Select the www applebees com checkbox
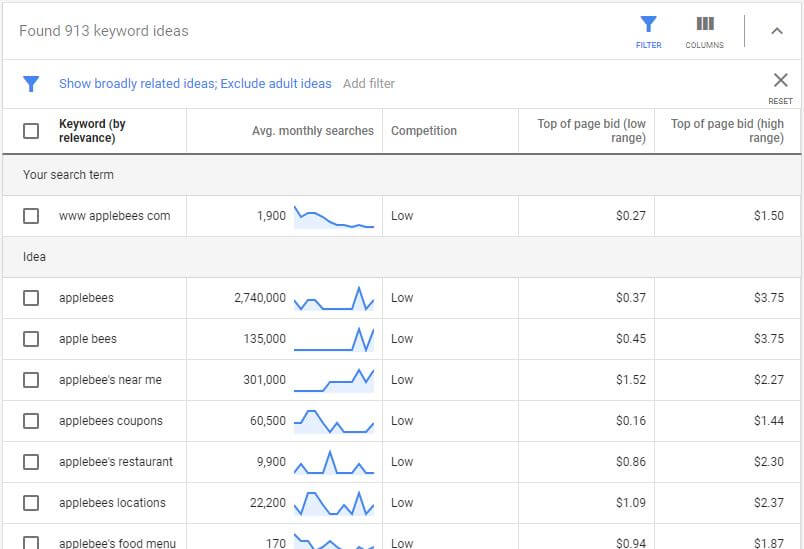Image resolution: width=804 pixels, height=549 pixels. (31, 216)
